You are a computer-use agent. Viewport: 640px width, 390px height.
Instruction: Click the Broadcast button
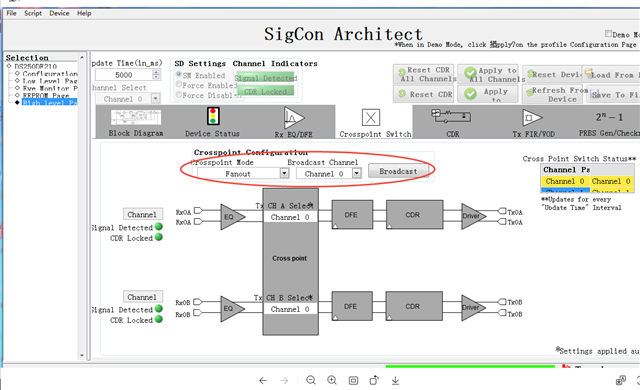coord(398,171)
